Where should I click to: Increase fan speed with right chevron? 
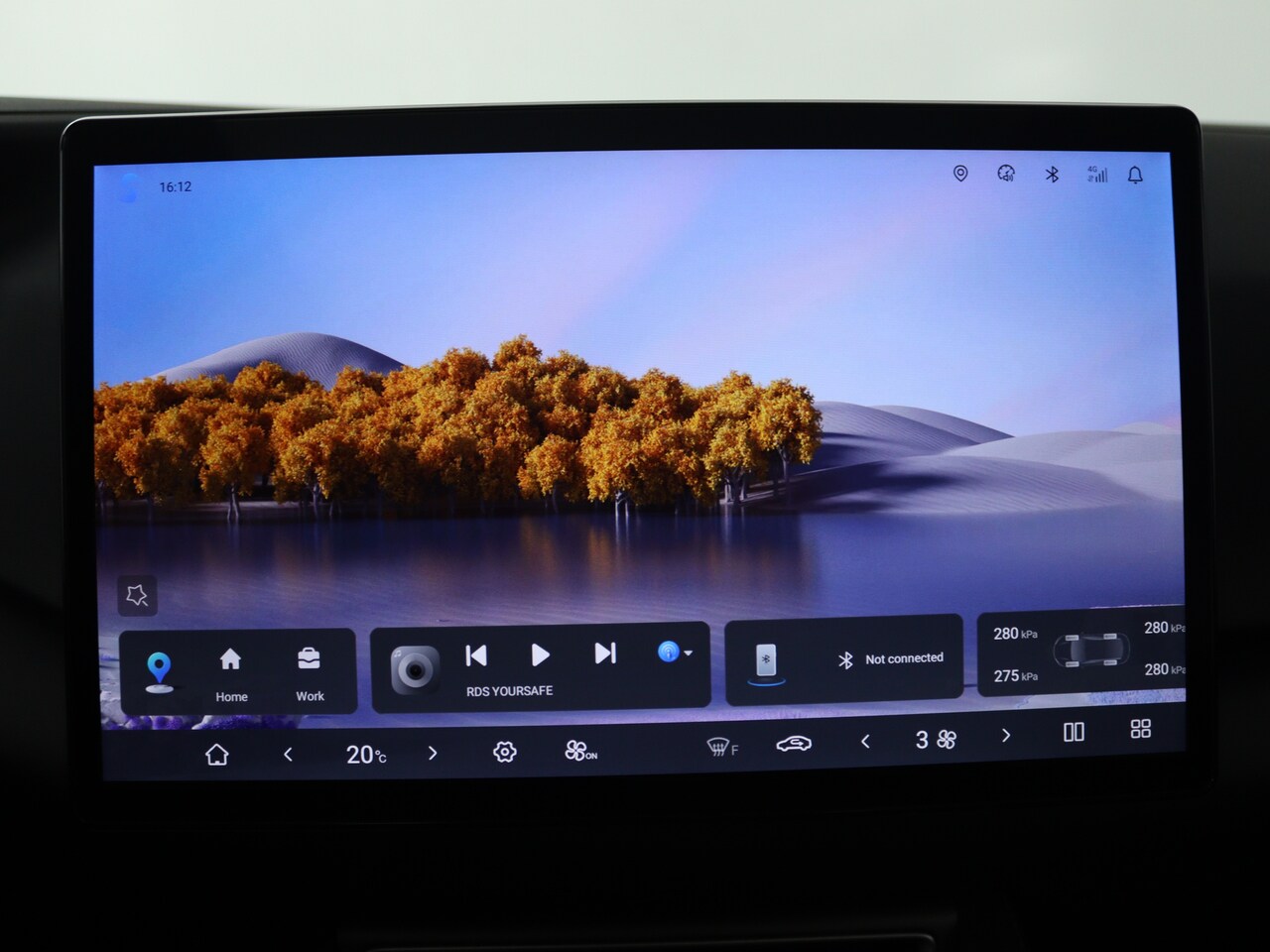[1005, 736]
